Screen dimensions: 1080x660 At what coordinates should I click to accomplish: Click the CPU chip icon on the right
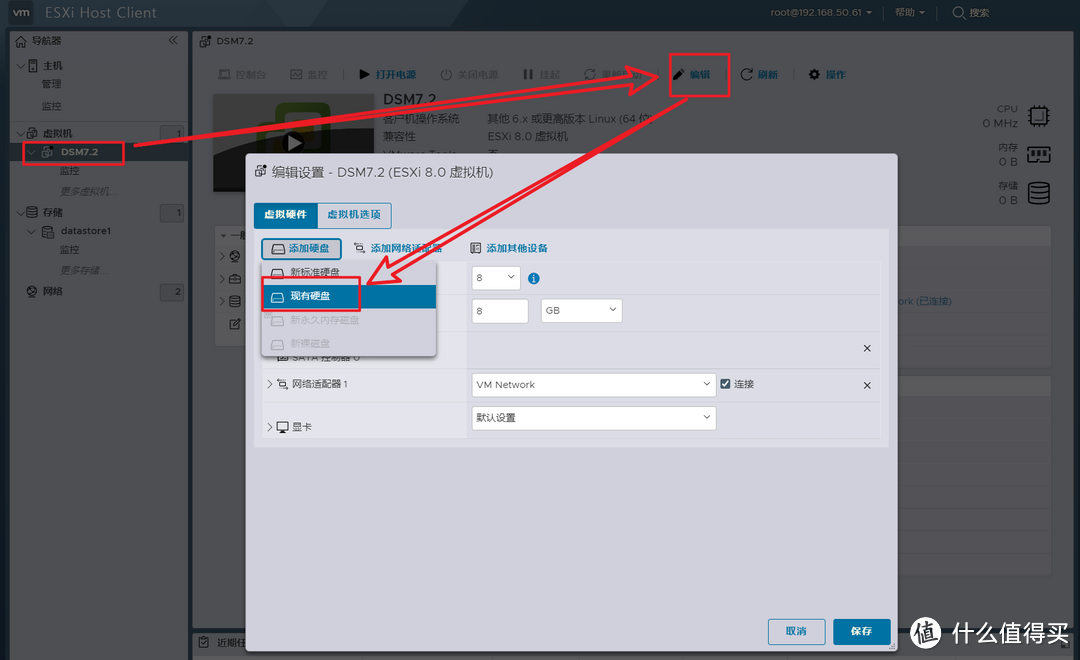click(1039, 116)
